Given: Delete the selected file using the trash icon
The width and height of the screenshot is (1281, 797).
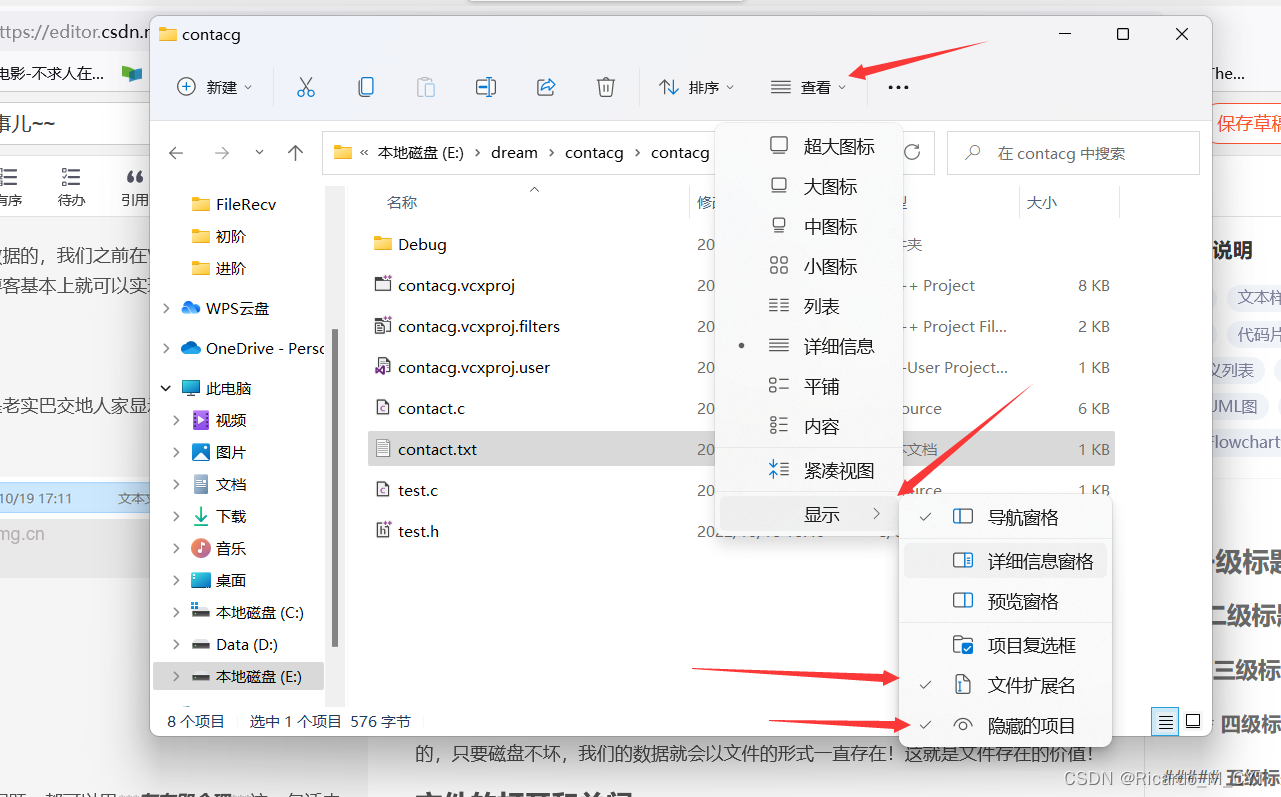Looking at the screenshot, I should [x=606, y=87].
